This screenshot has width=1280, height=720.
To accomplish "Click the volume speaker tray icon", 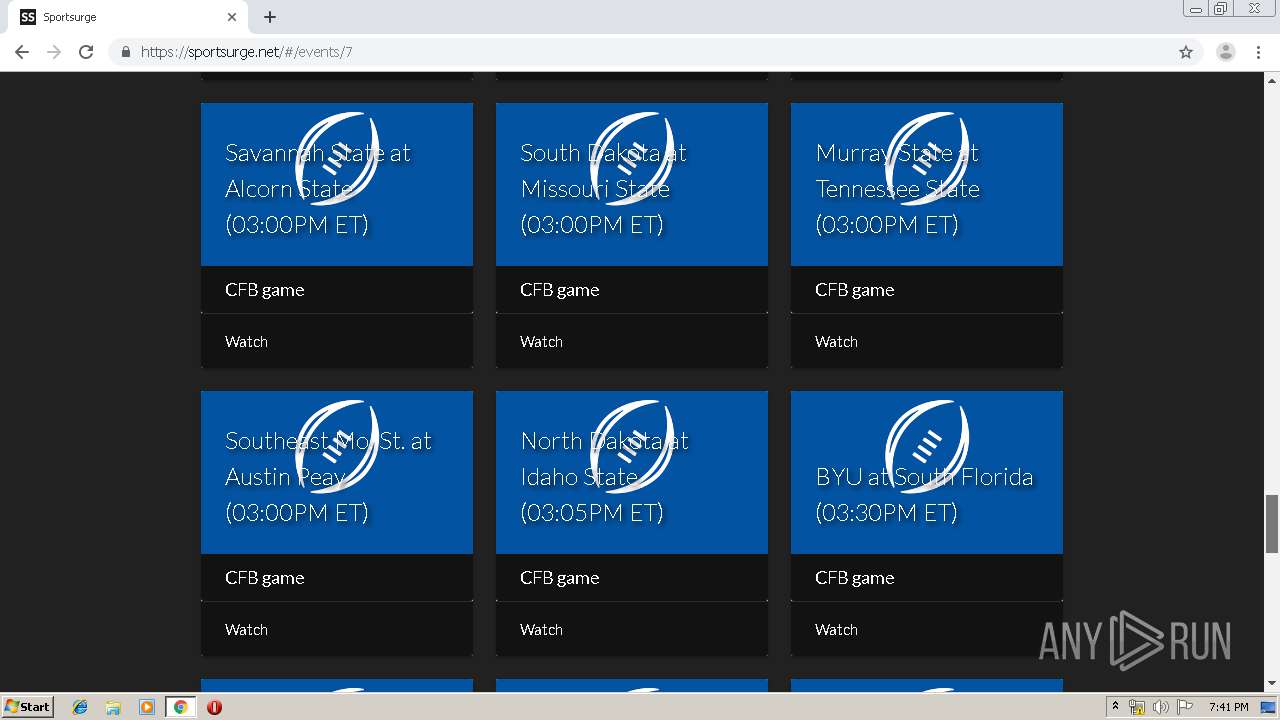I will pos(1161,707).
